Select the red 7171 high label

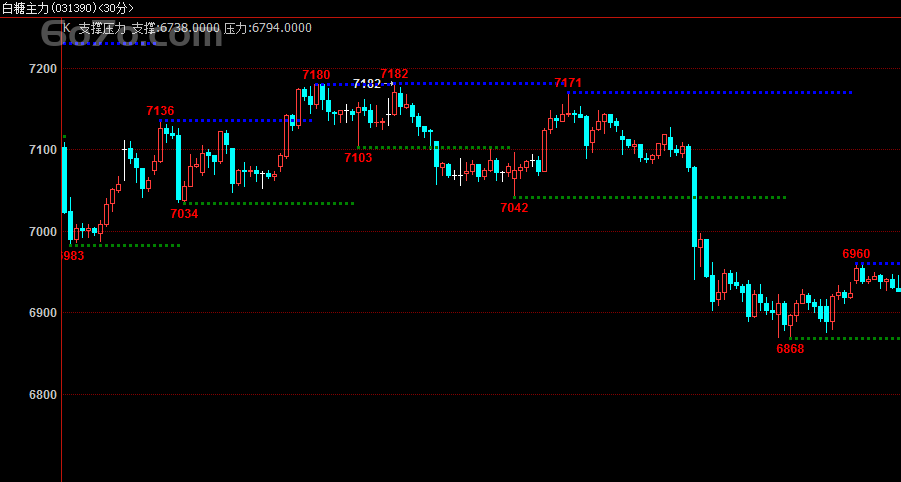(x=568, y=83)
